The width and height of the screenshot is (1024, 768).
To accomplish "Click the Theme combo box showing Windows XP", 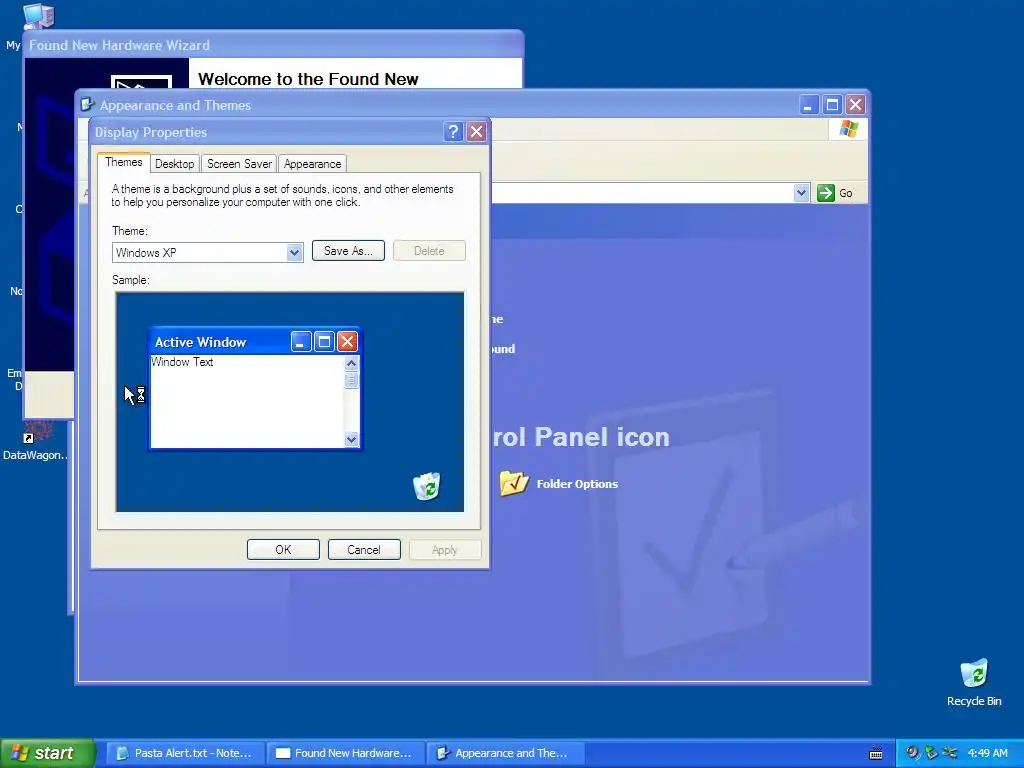I will (x=207, y=253).
